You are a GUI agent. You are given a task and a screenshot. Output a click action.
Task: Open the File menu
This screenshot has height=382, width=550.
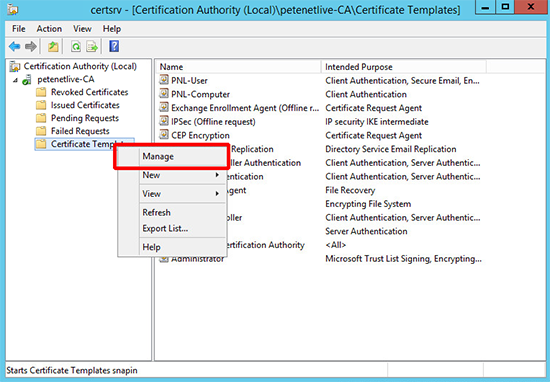tap(19, 29)
